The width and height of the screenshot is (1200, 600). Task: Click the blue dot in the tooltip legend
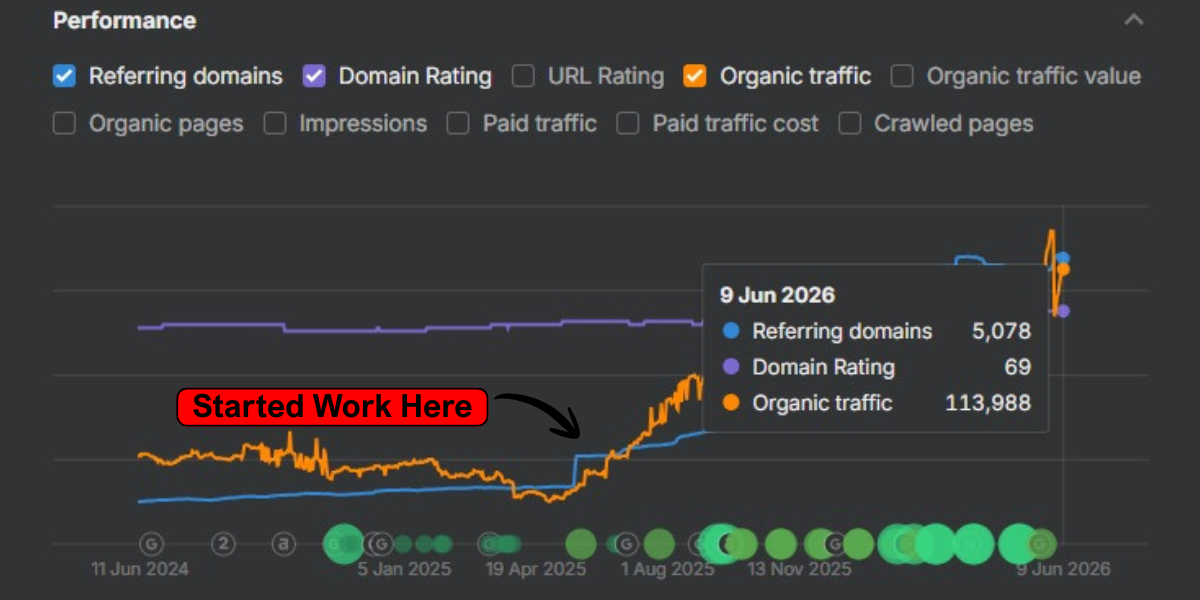coord(731,331)
